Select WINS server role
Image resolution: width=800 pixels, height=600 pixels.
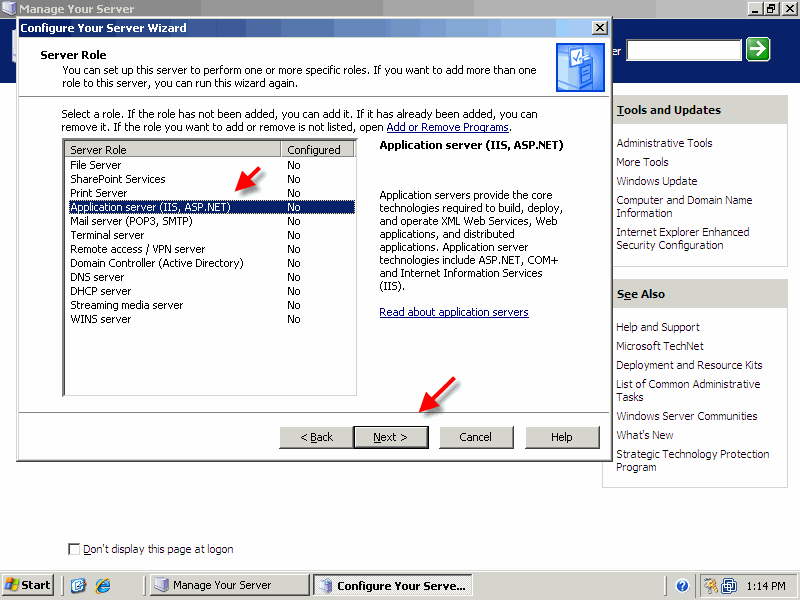click(x=211, y=319)
